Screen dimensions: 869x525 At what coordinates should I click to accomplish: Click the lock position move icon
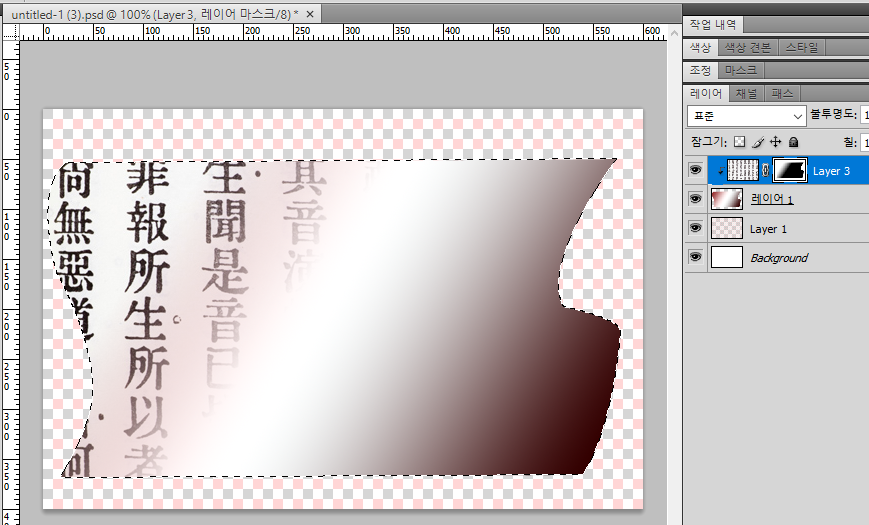click(775, 143)
